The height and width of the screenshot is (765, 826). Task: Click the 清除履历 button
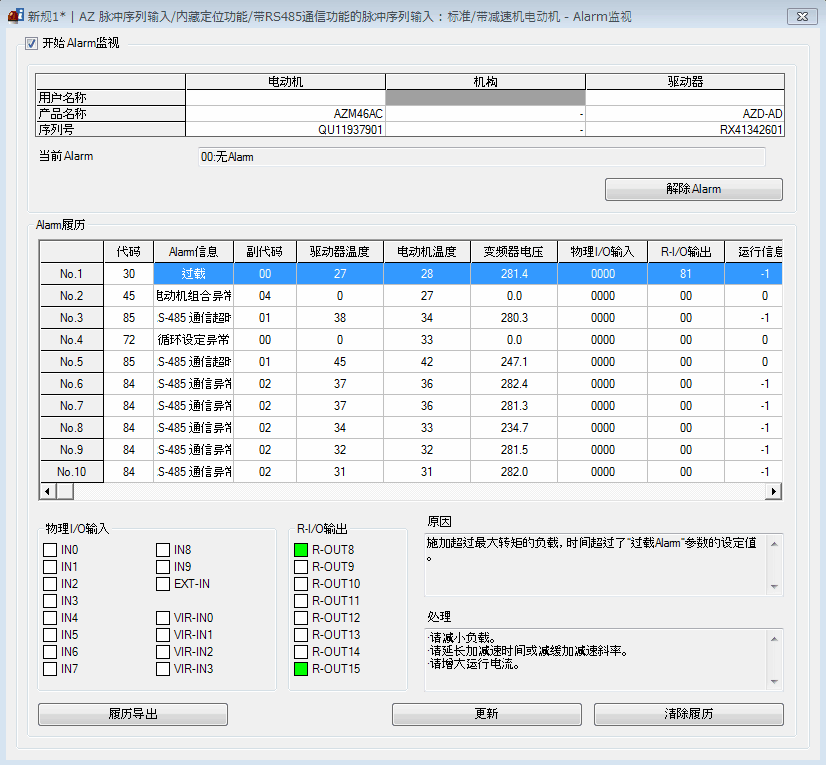point(688,714)
